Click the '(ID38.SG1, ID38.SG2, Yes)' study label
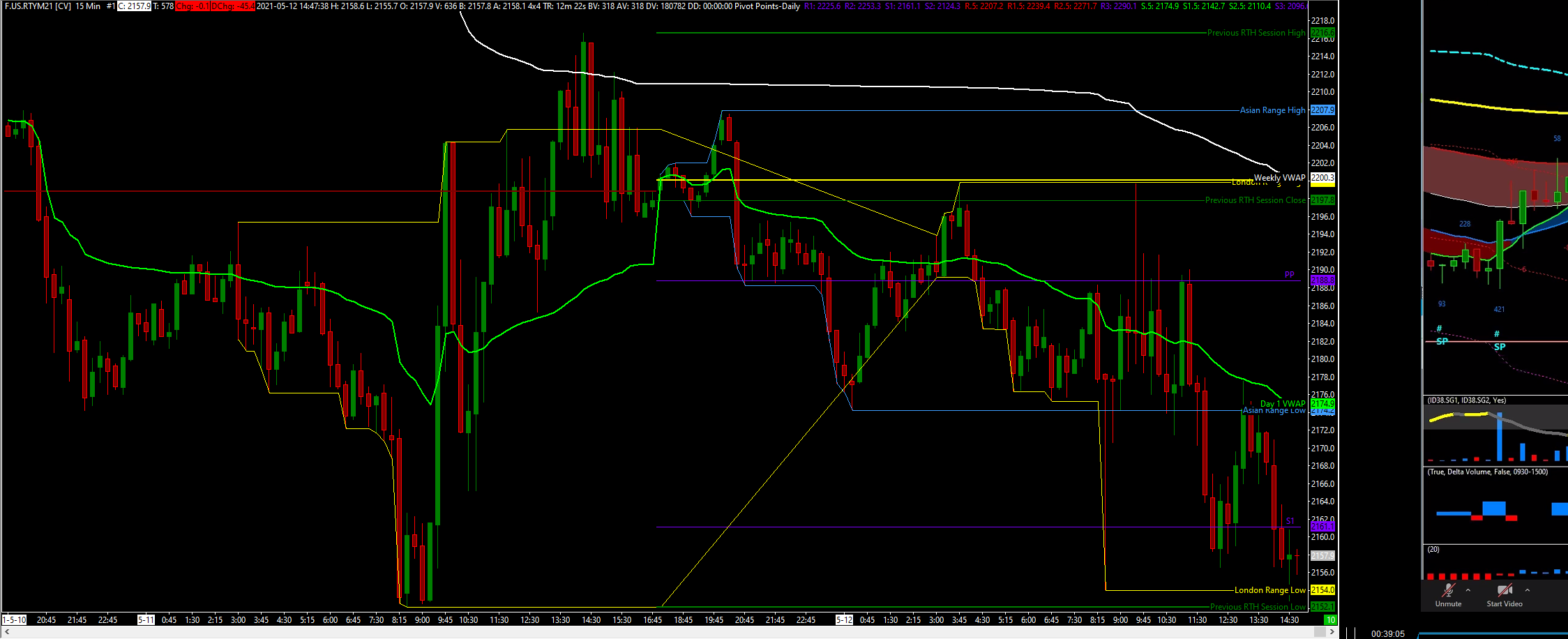Screen dimensions: 1568x639 1467,400
